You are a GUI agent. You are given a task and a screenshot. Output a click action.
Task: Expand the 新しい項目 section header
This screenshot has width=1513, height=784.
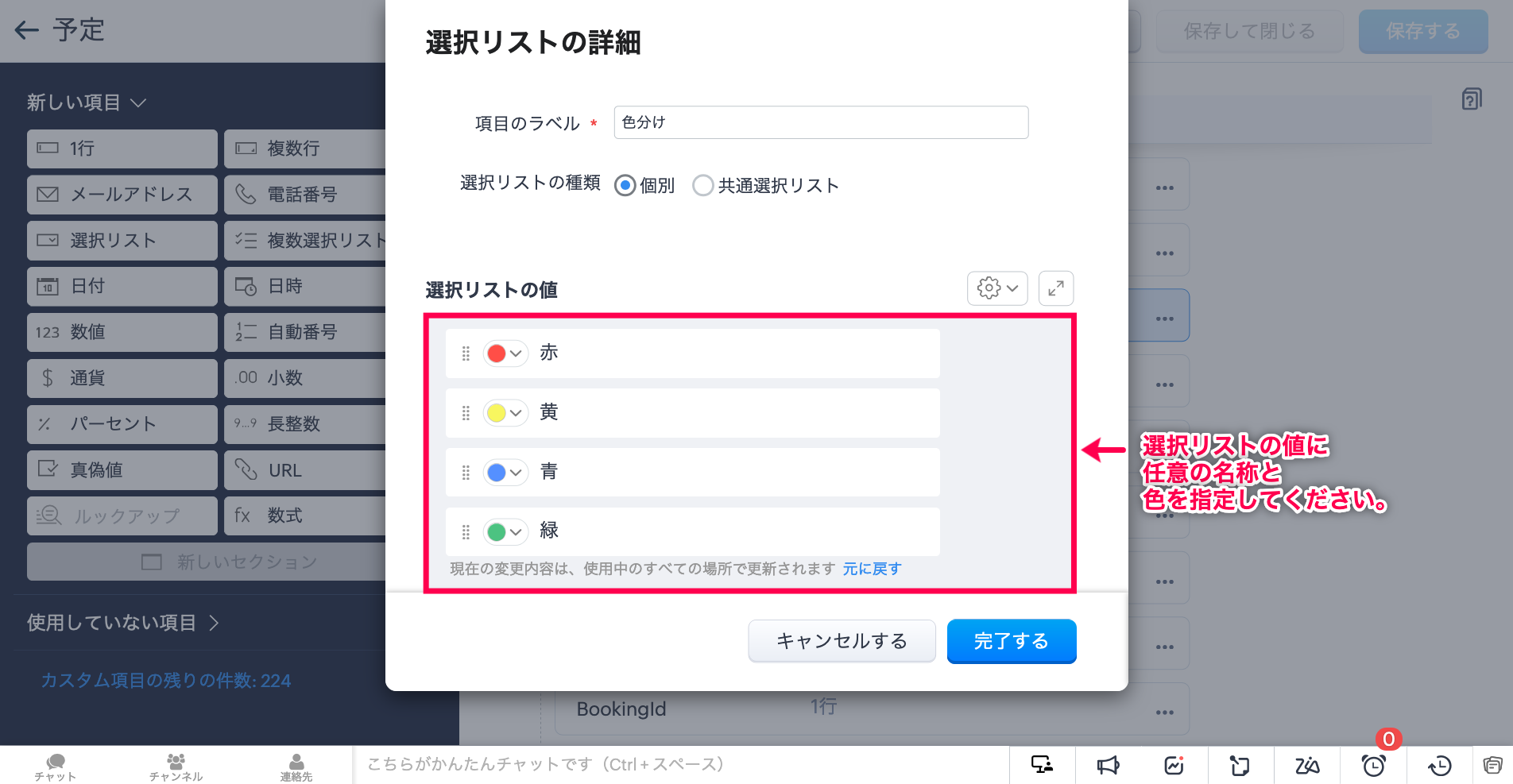(87, 102)
